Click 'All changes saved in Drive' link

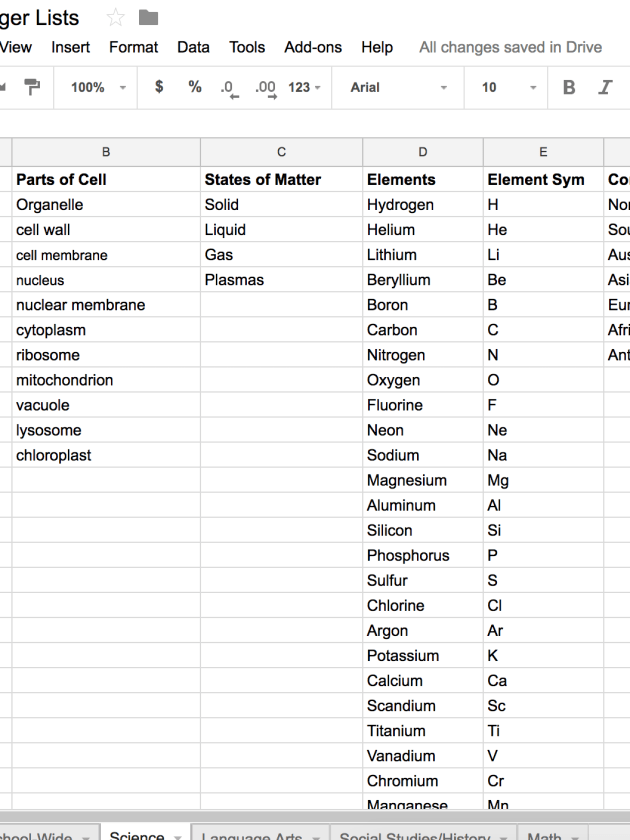pyautogui.click(x=510, y=47)
